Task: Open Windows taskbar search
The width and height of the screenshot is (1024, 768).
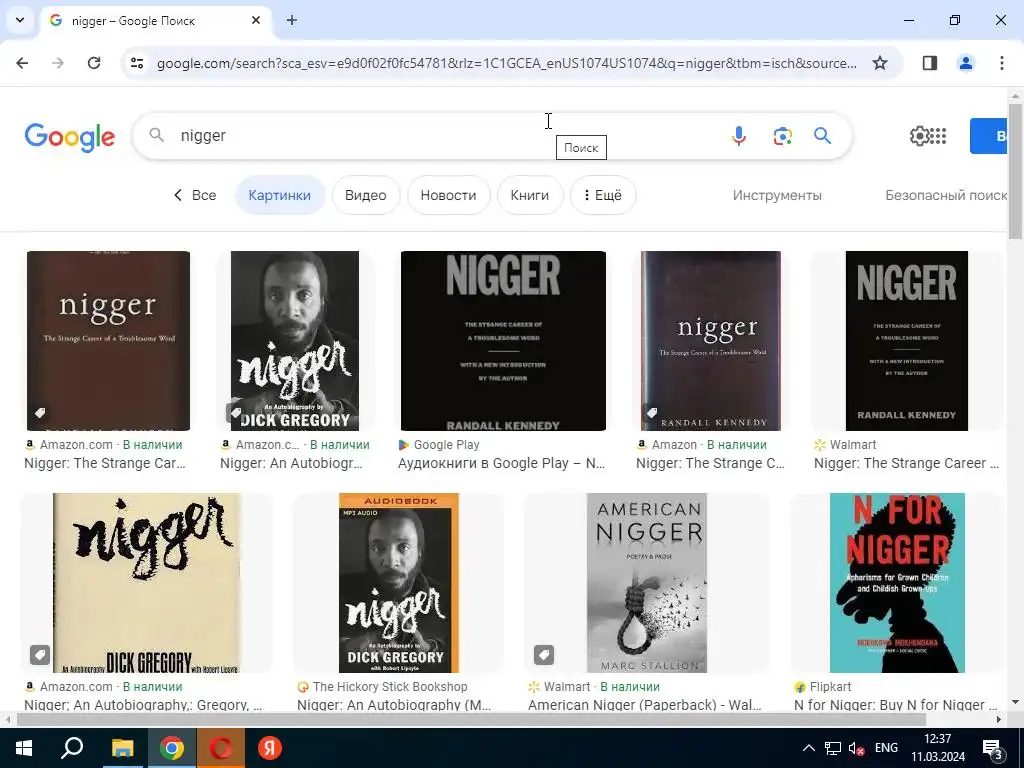Action: tap(72, 748)
